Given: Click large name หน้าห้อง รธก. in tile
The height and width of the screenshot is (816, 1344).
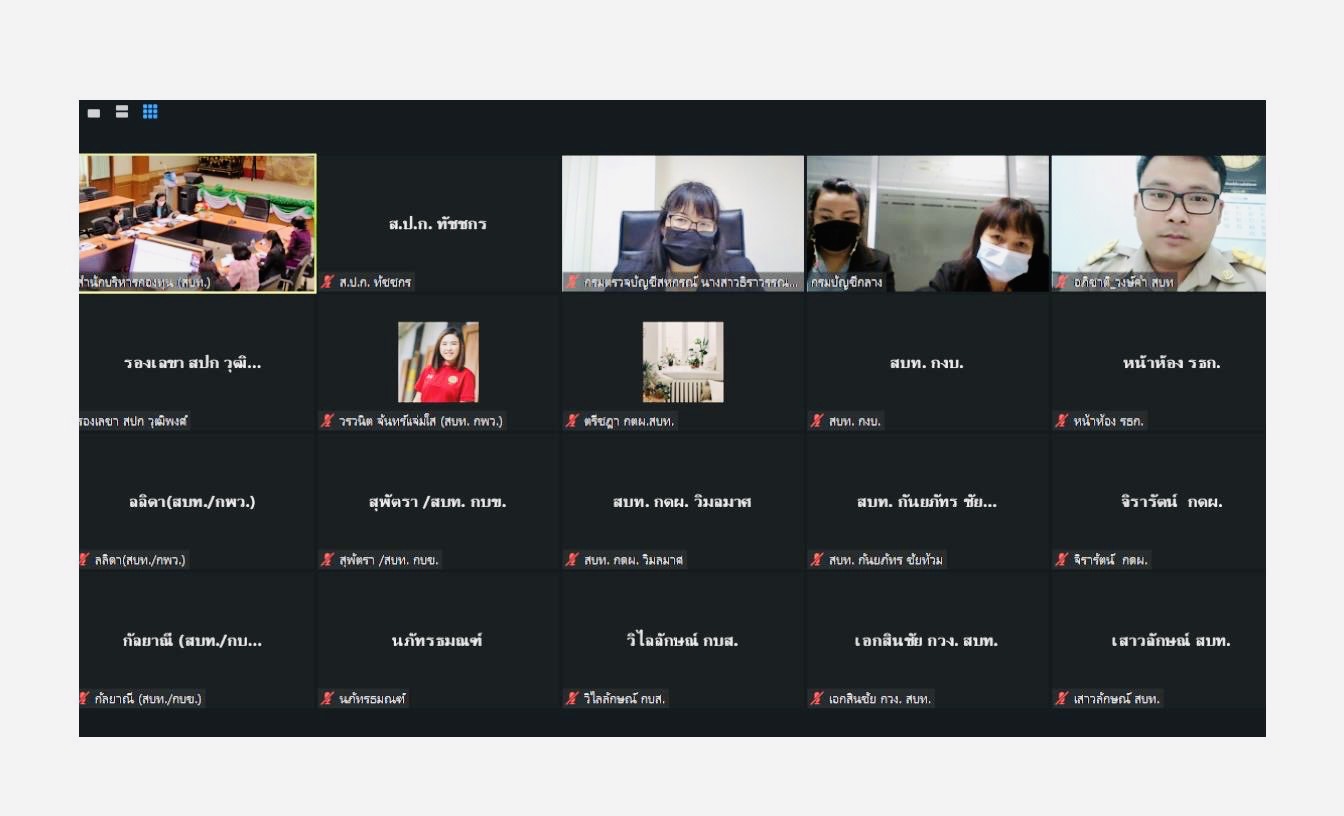Looking at the screenshot, I should (1172, 363).
